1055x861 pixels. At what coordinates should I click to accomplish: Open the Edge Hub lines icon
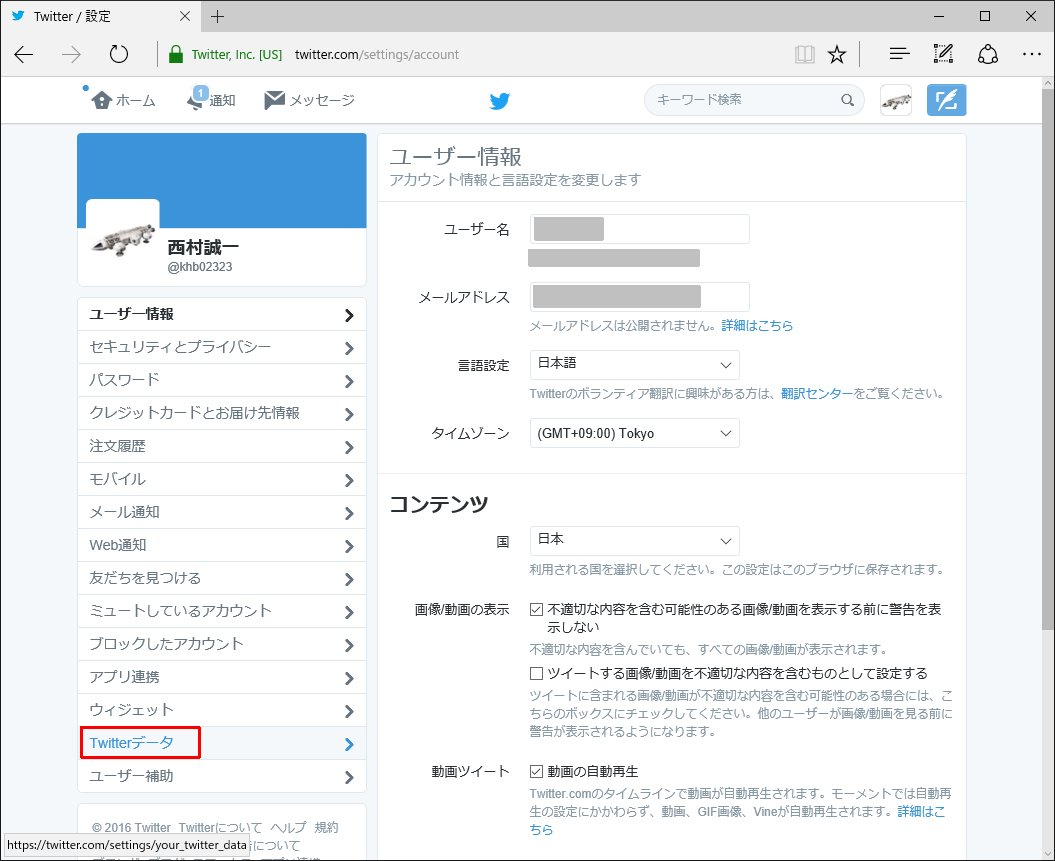click(900, 54)
